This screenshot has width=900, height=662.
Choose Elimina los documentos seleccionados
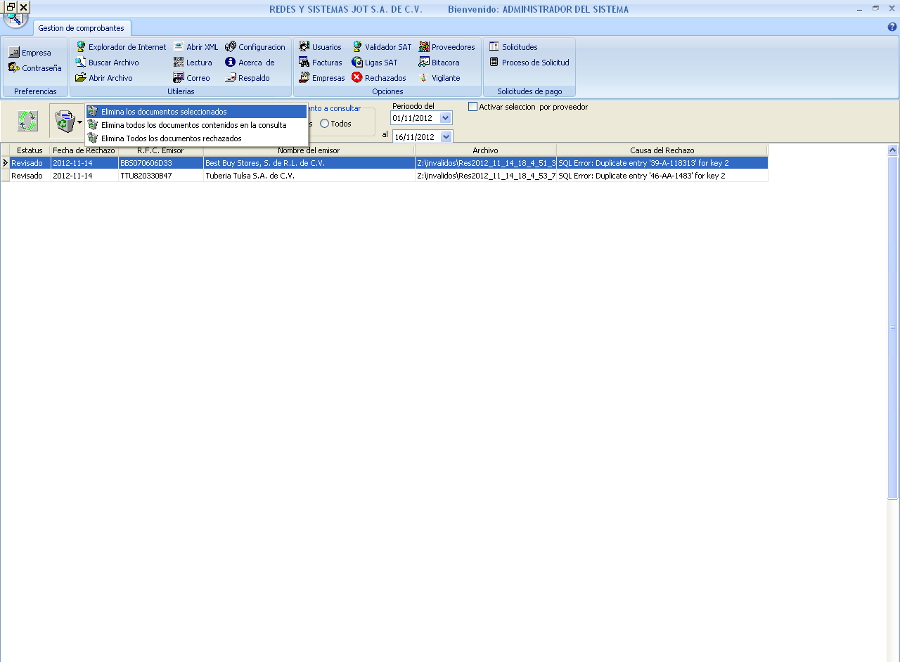coord(164,112)
